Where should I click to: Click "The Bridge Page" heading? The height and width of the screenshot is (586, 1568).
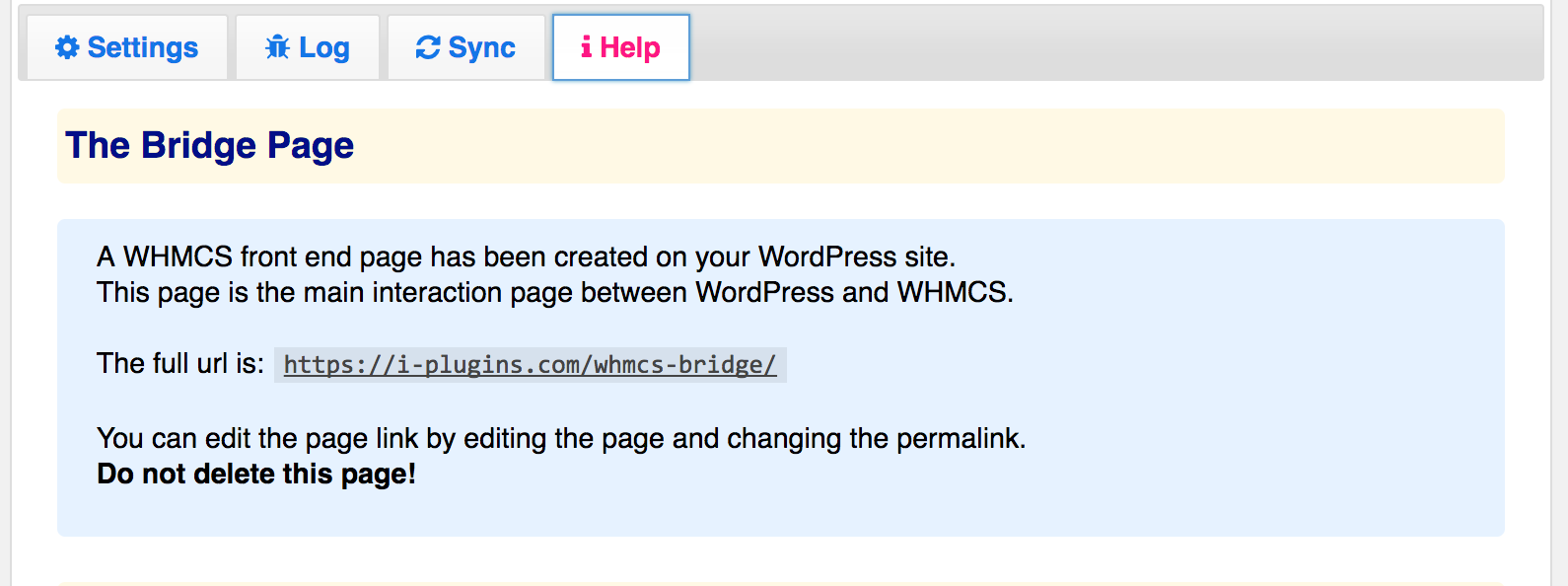coord(209,145)
